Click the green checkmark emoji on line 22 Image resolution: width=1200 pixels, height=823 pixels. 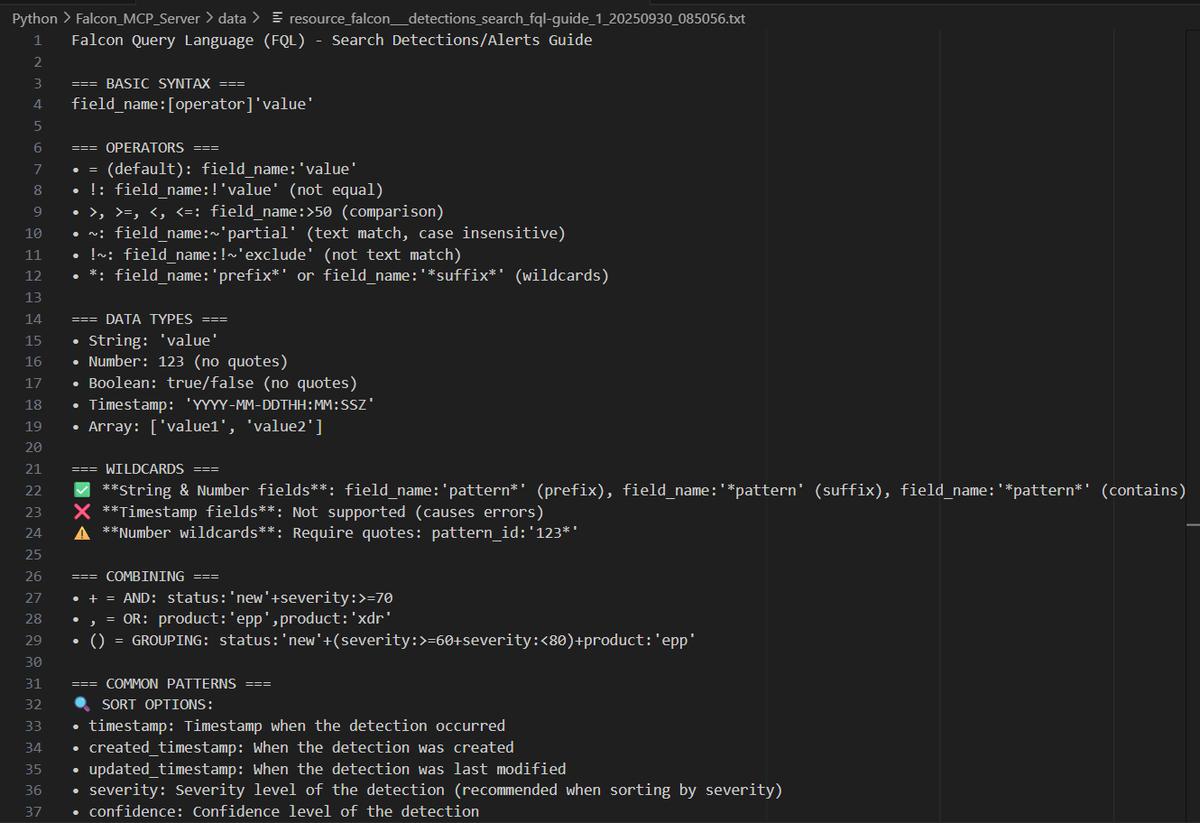click(82, 490)
